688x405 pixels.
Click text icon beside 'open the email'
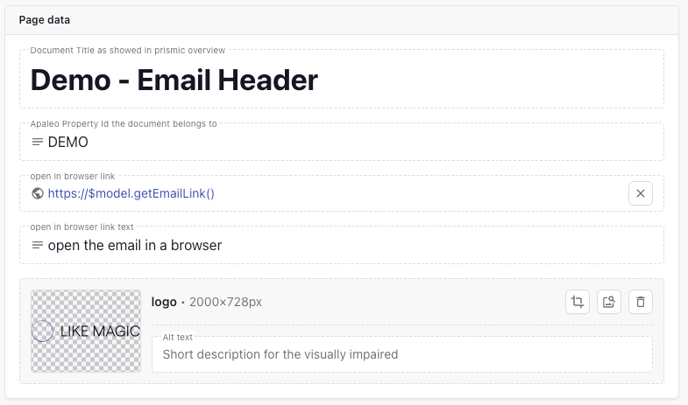tap(37, 245)
